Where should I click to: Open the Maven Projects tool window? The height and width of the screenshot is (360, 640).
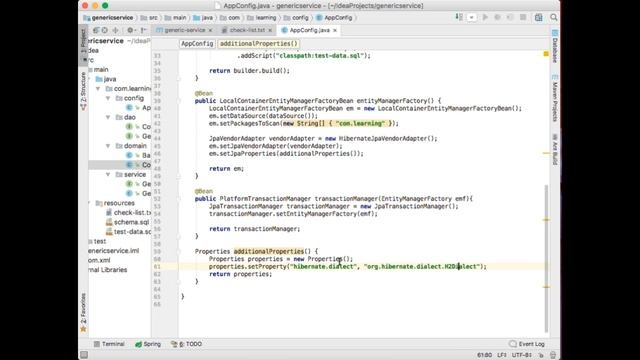(x=555, y=98)
